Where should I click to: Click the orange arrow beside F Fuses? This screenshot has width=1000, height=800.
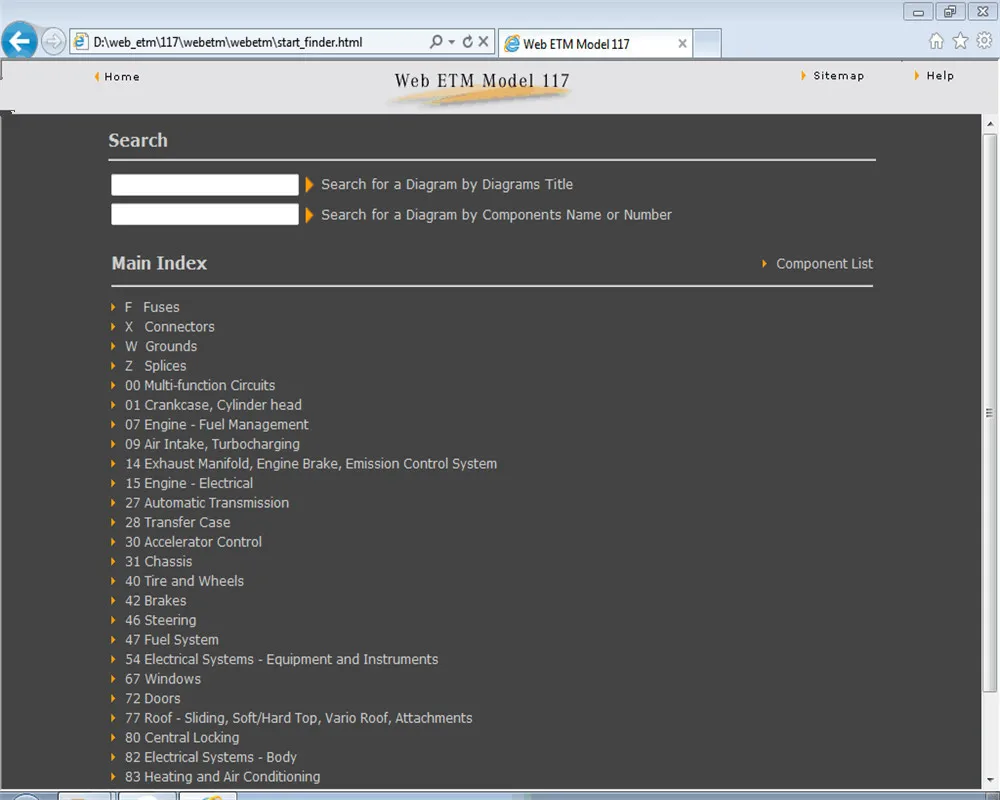[x=113, y=307]
